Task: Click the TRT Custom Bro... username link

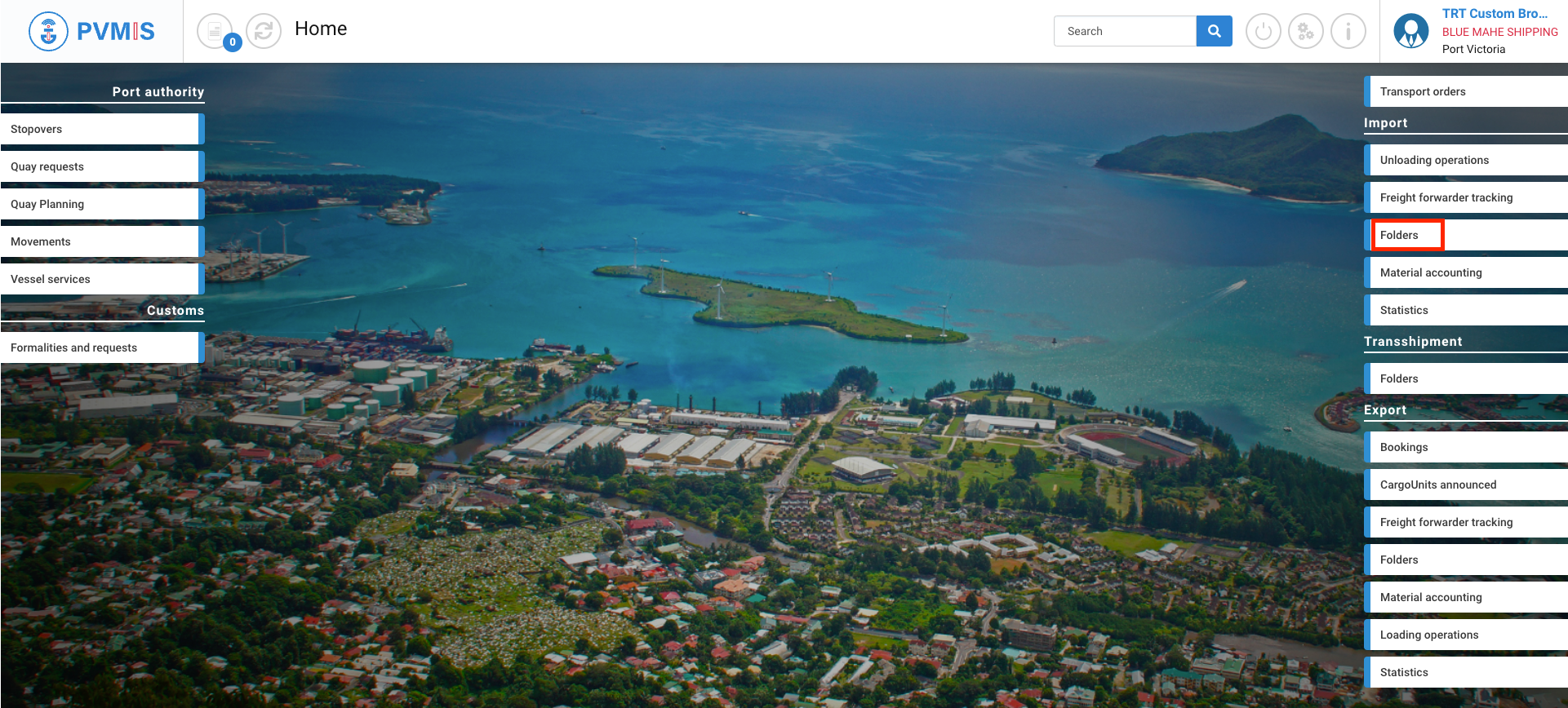Action: coord(1494,14)
